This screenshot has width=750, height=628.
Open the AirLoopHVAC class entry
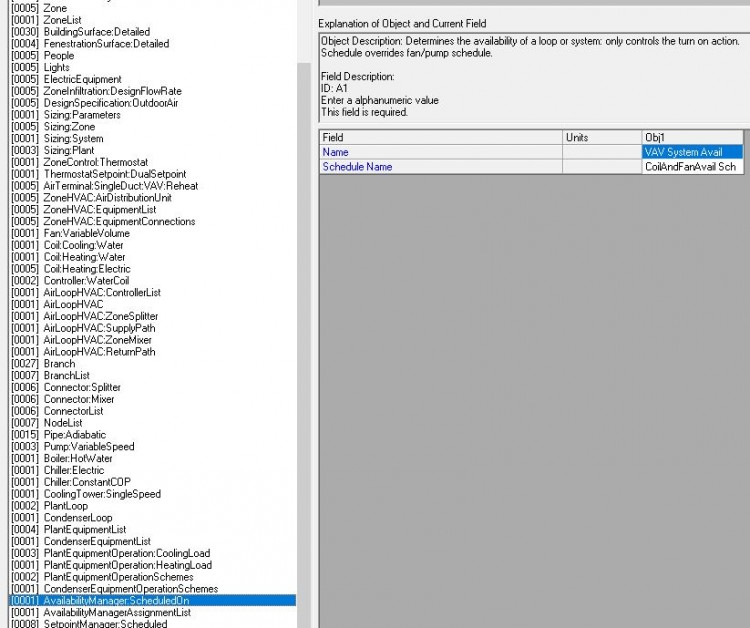(x=73, y=304)
